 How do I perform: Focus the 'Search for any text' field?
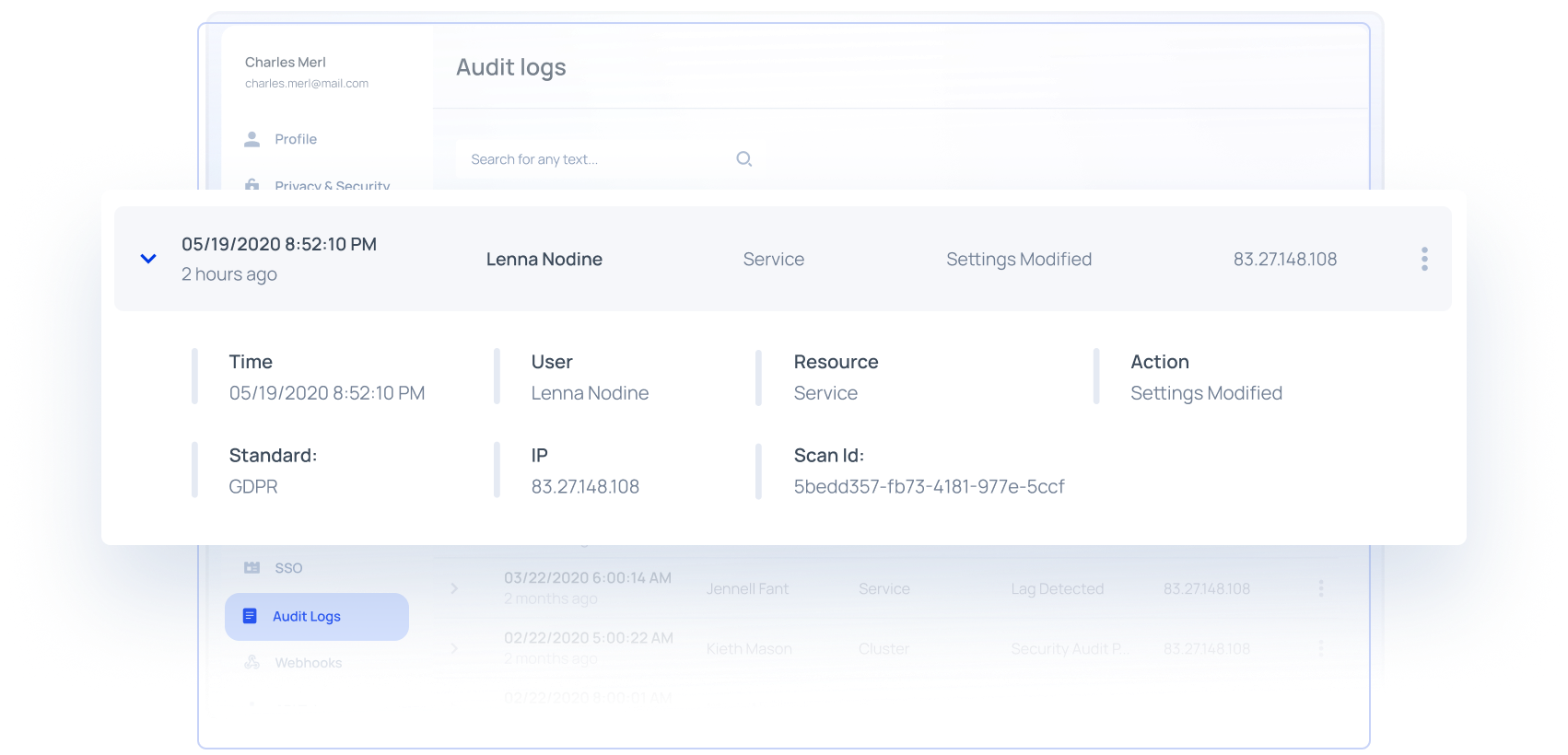click(590, 159)
